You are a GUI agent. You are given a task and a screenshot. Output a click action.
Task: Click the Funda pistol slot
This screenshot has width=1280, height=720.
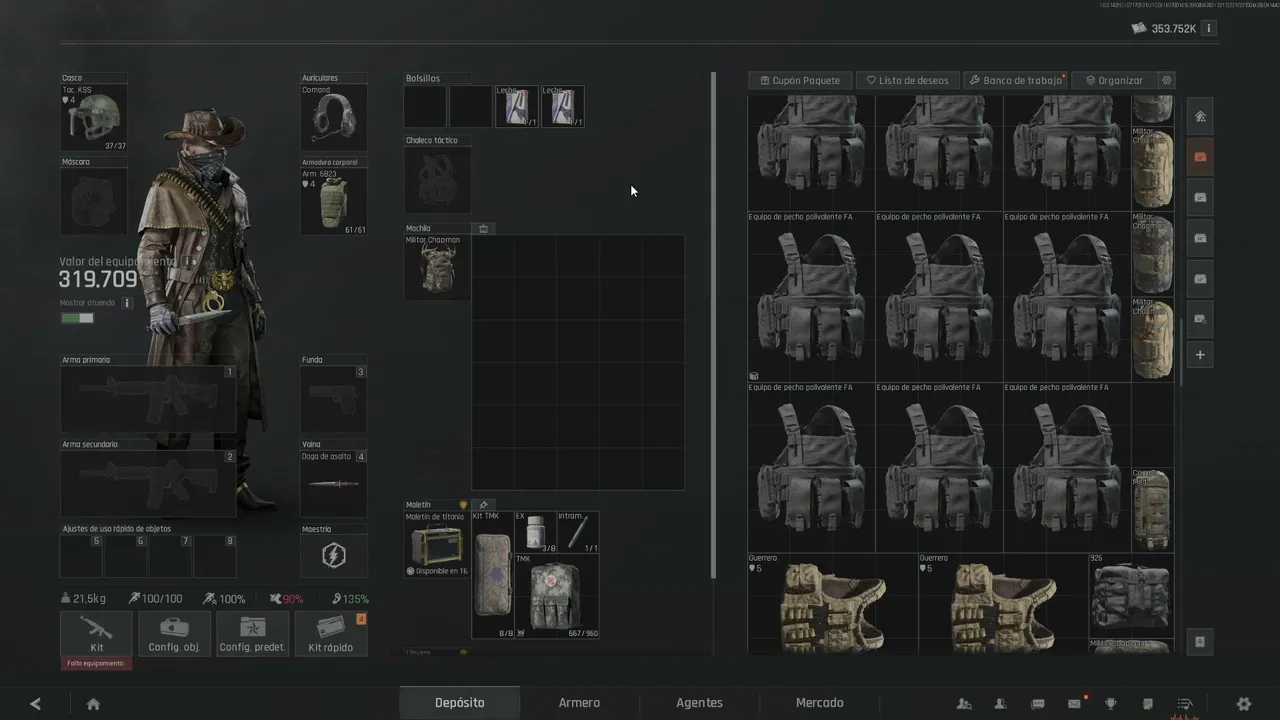[334, 399]
